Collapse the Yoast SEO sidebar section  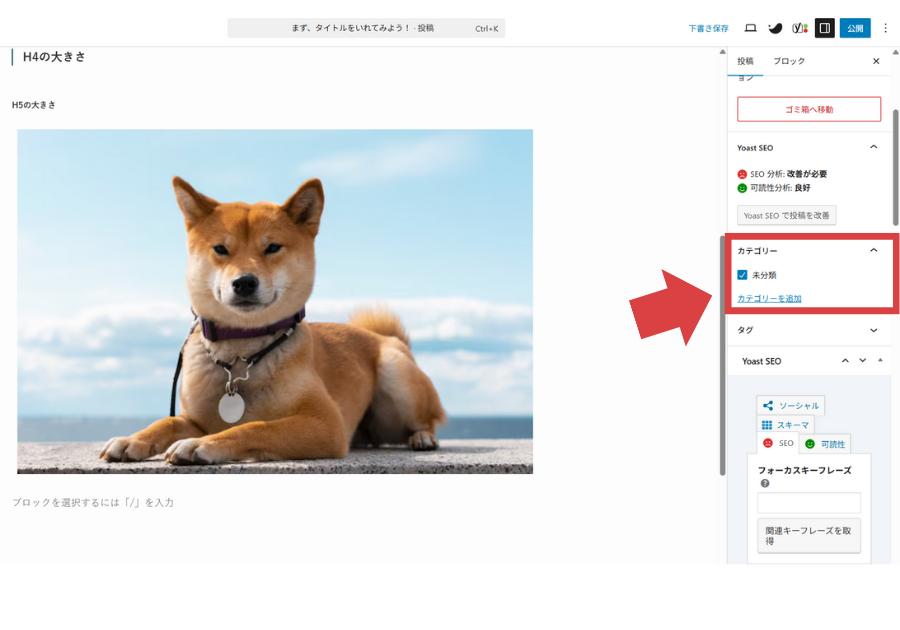873,147
